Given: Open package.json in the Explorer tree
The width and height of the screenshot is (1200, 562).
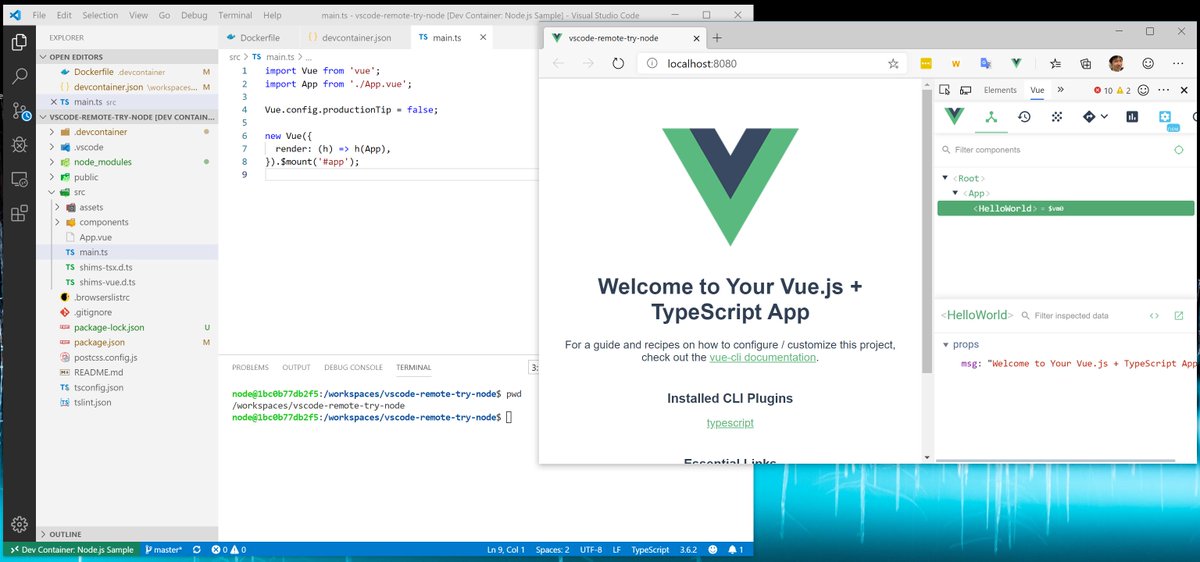Looking at the screenshot, I should pyautogui.click(x=98, y=342).
